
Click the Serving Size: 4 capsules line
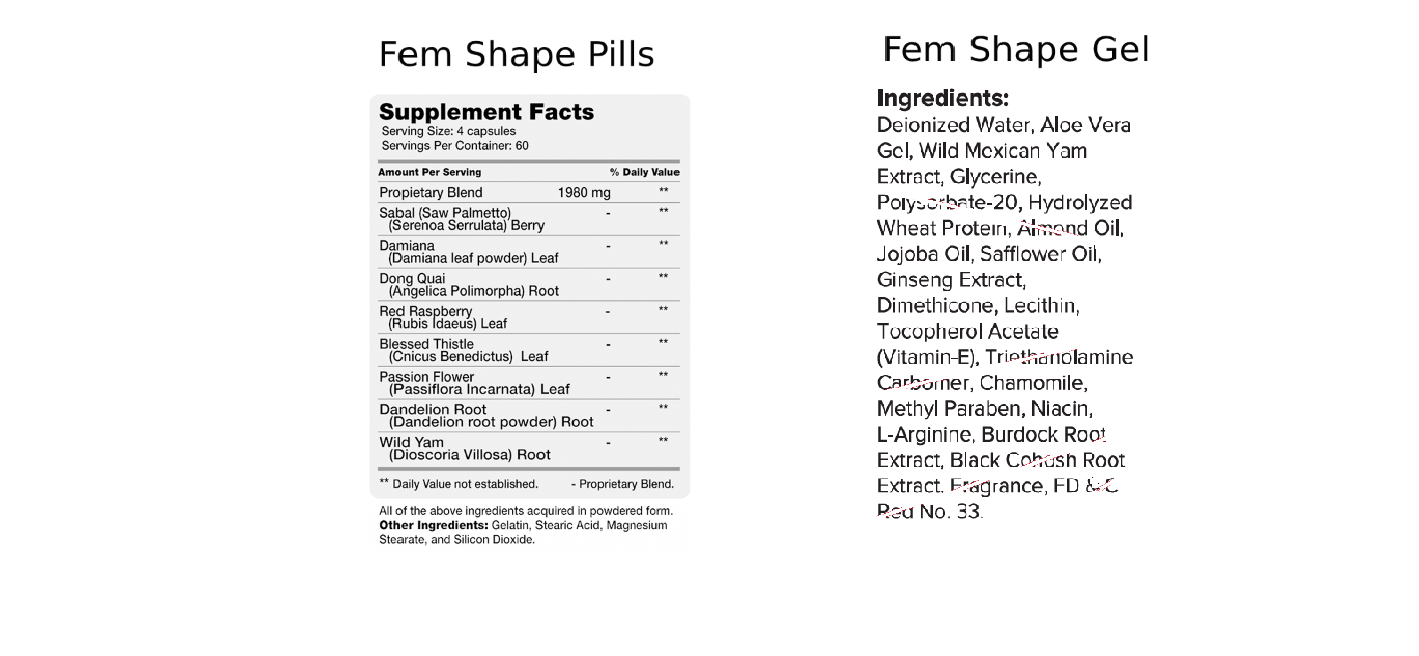(449, 131)
